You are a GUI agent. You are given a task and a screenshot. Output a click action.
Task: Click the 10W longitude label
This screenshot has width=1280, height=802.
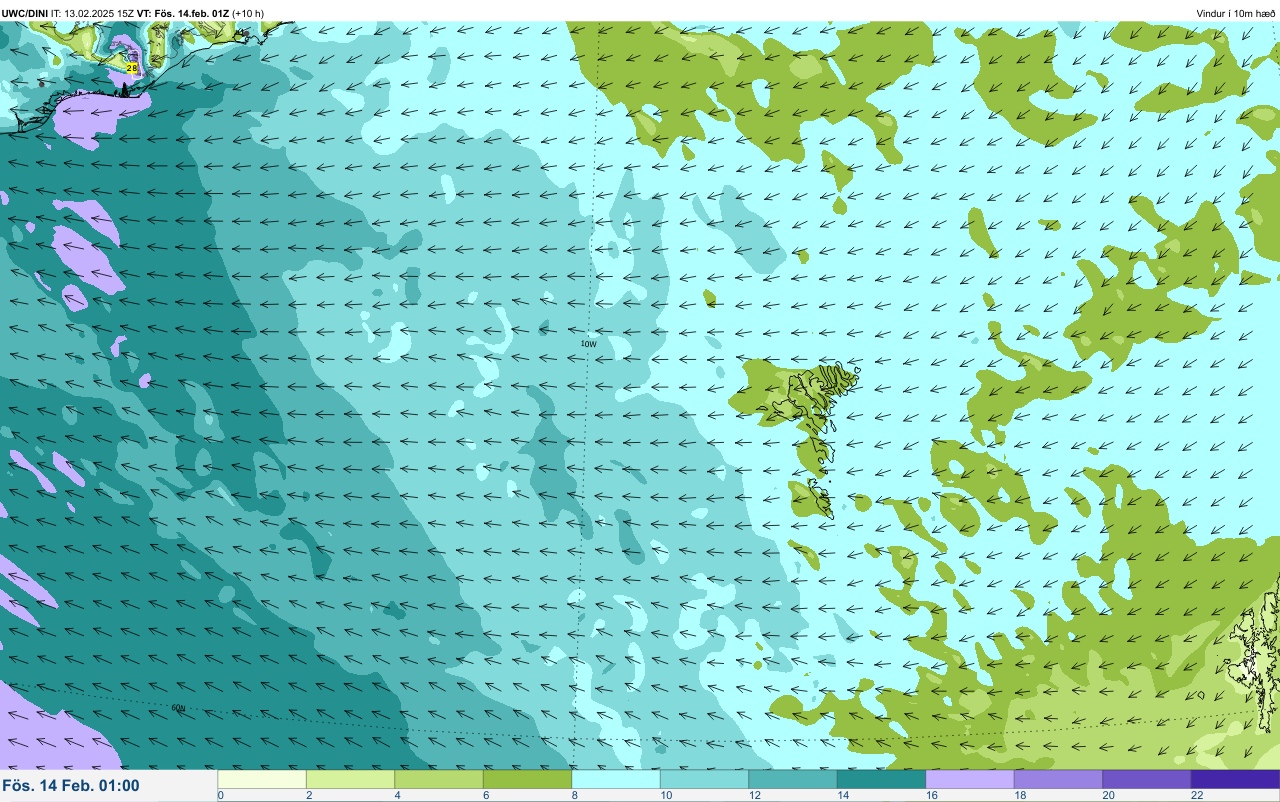[589, 344]
